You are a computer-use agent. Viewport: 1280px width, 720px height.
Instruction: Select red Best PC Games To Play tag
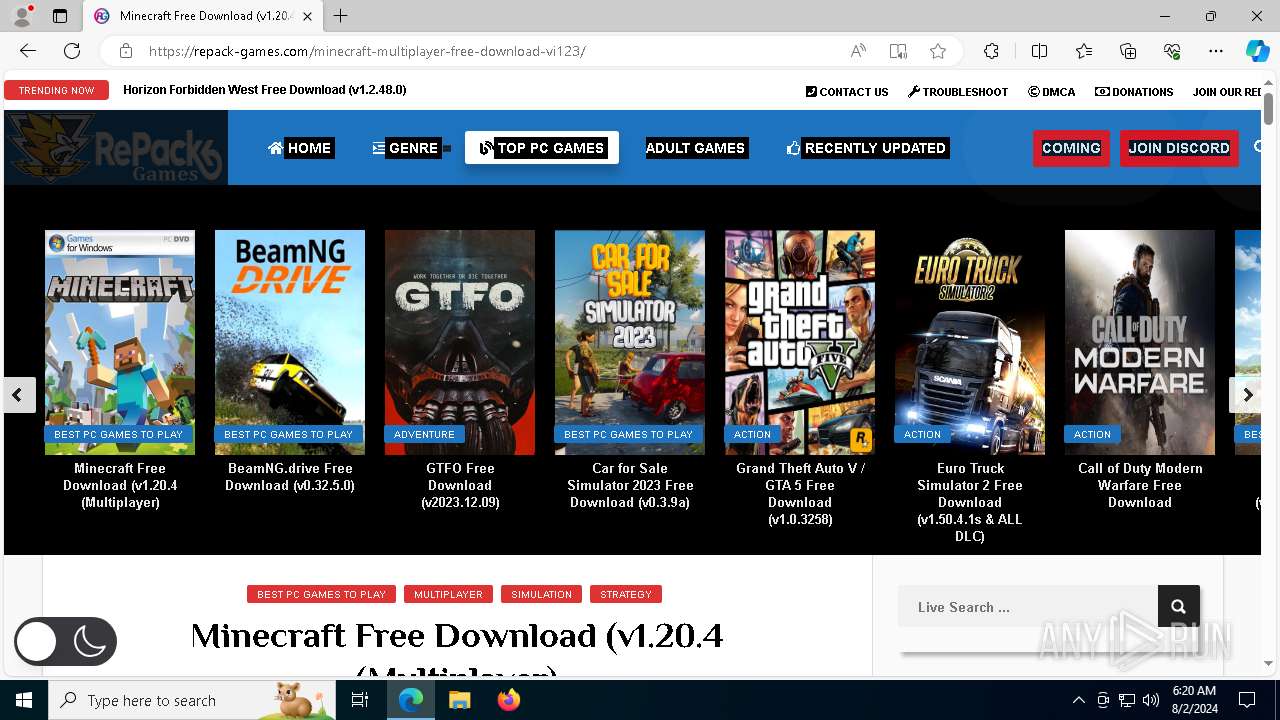[321, 594]
